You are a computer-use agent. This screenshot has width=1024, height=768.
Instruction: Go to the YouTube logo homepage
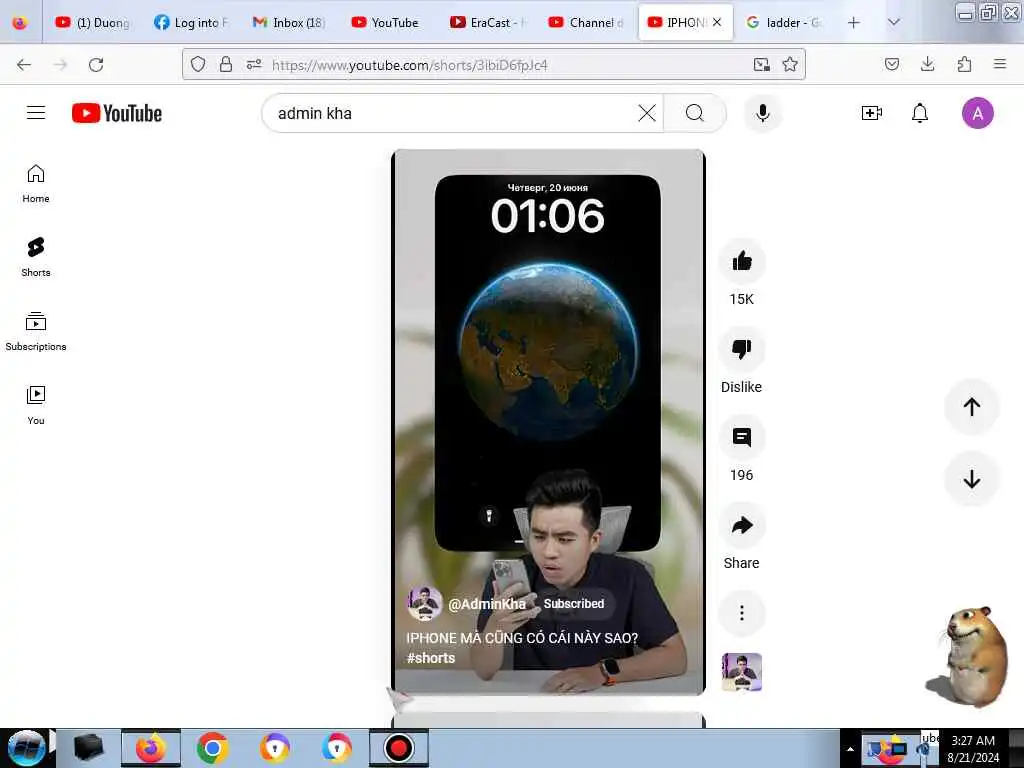(x=117, y=113)
